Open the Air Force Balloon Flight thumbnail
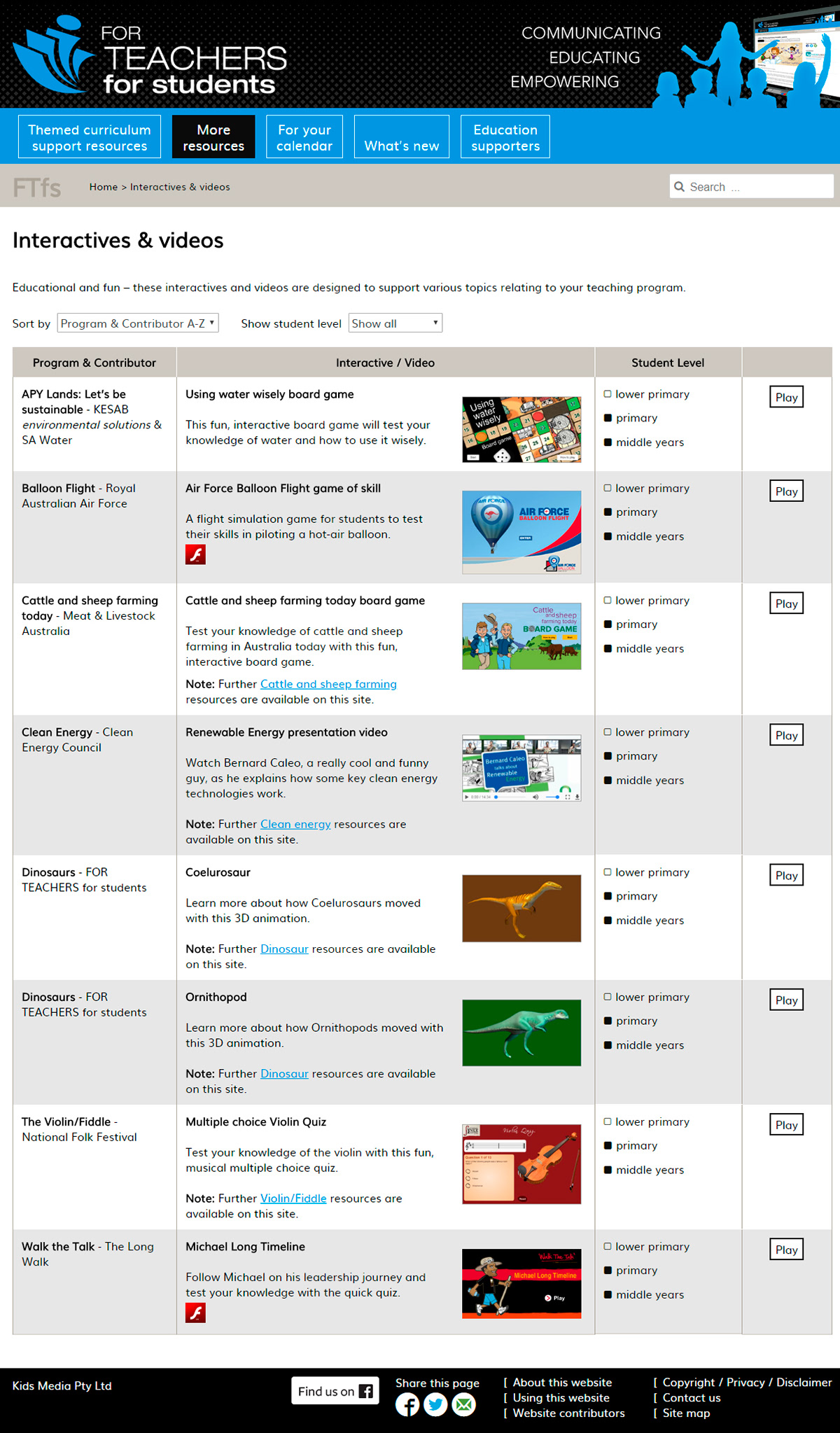Image resolution: width=840 pixels, height=1433 pixels. point(521,533)
